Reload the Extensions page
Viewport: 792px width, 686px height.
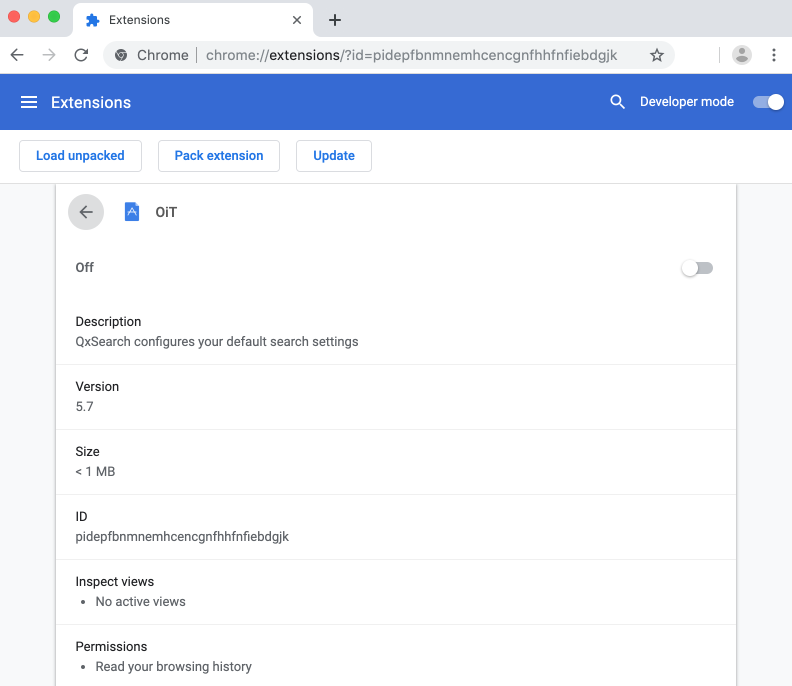point(81,55)
